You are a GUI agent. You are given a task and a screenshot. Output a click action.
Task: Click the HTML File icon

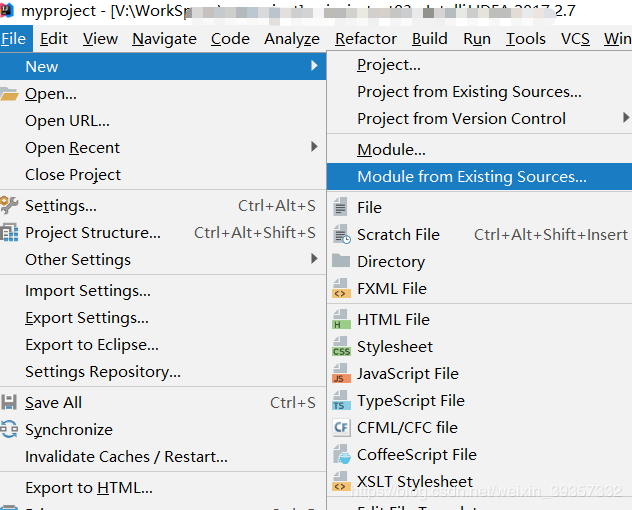(x=340, y=320)
